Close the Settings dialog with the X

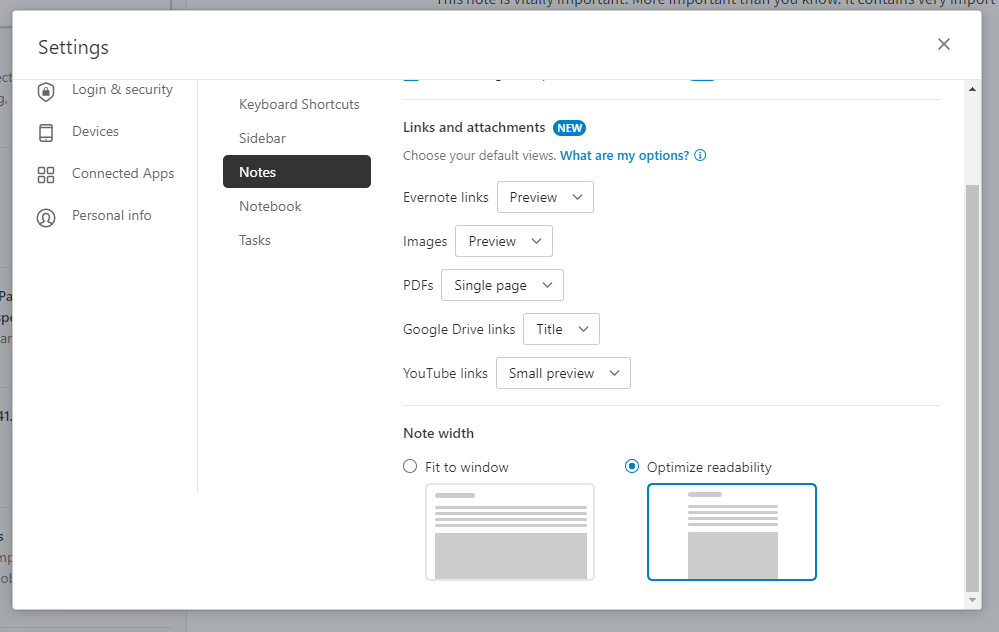[x=944, y=44]
